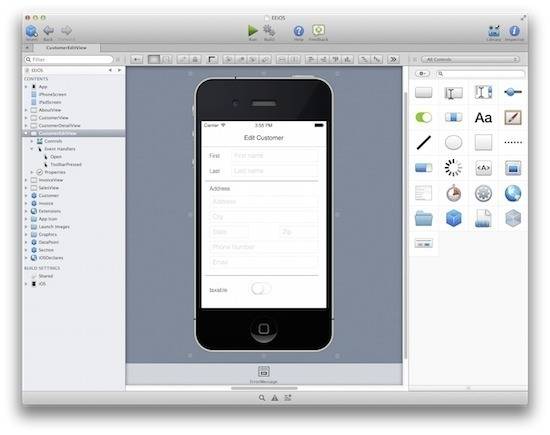Click the First name text field

pos(275,155)
